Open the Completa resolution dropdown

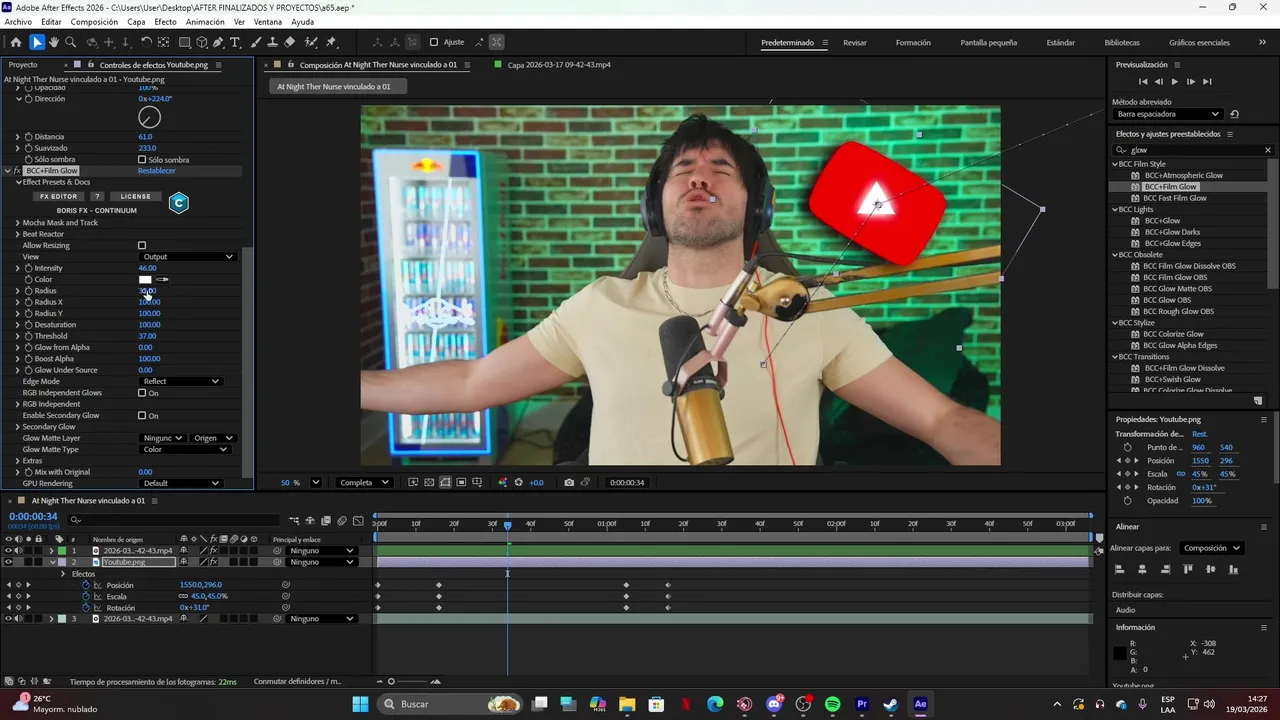(363, 482)
